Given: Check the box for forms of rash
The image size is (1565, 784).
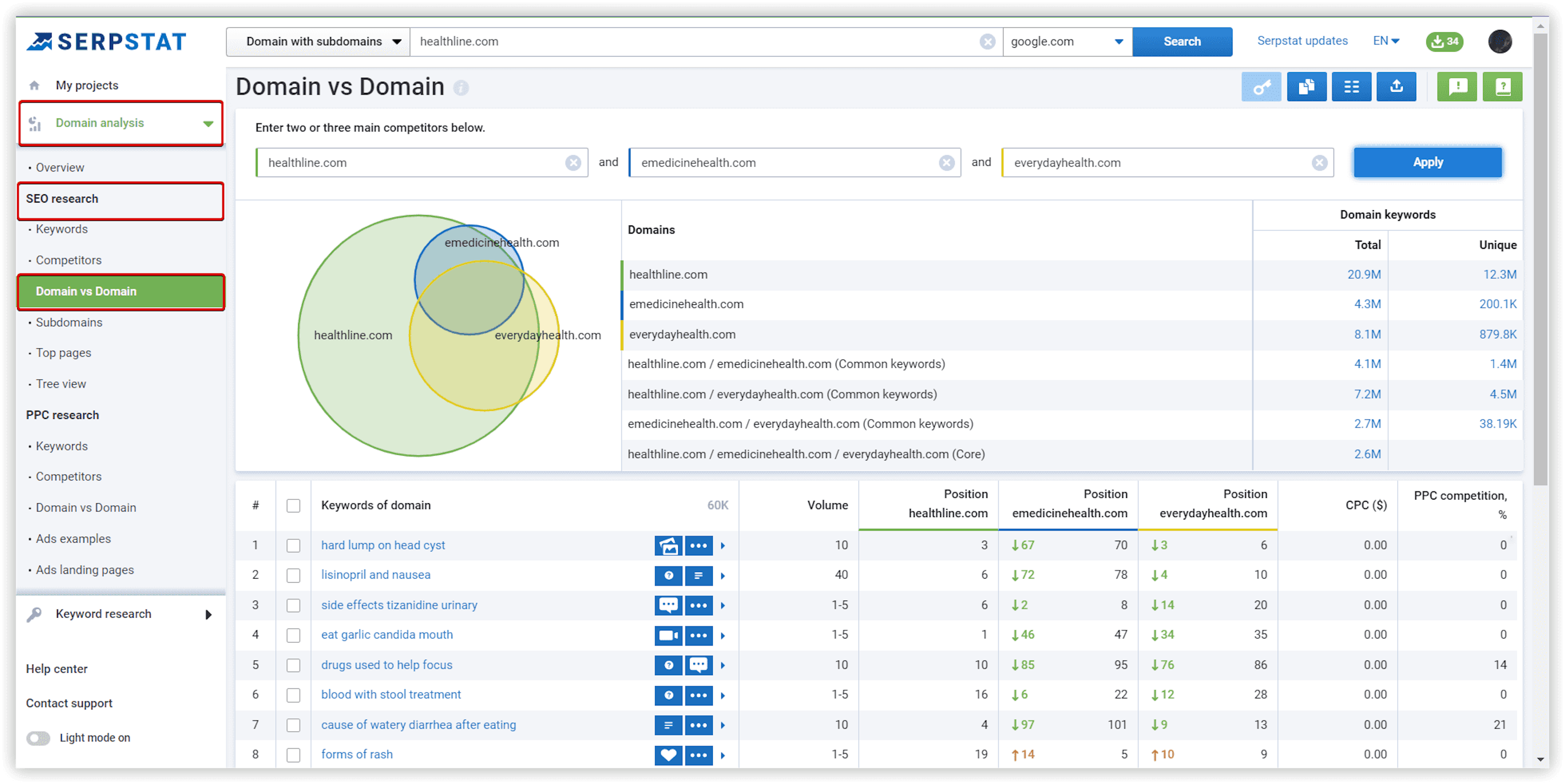Looking at the screenshot, I should click(293, 755).
